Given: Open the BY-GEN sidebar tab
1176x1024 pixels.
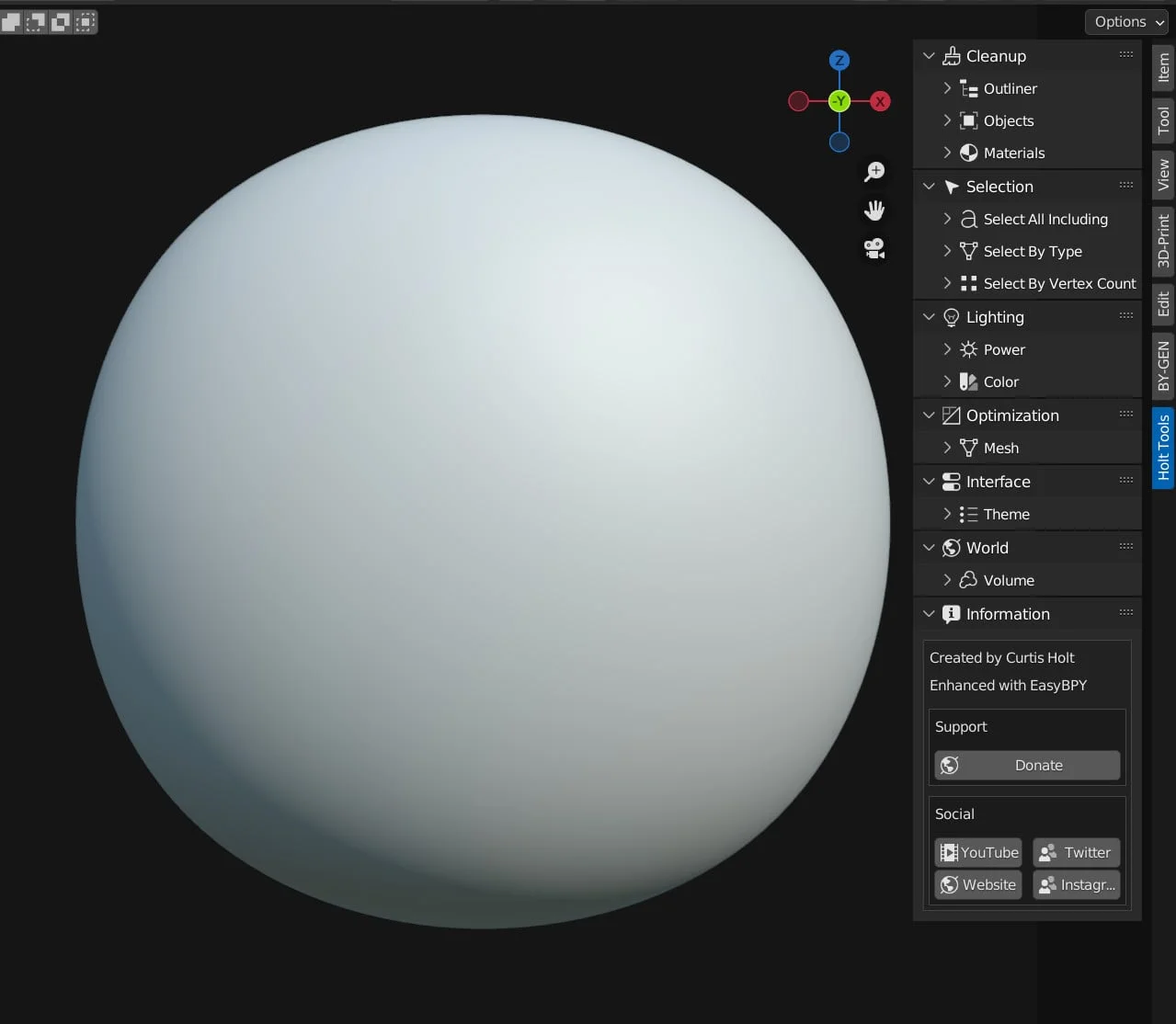Looking at the screenshot, I should (1162, 365).
